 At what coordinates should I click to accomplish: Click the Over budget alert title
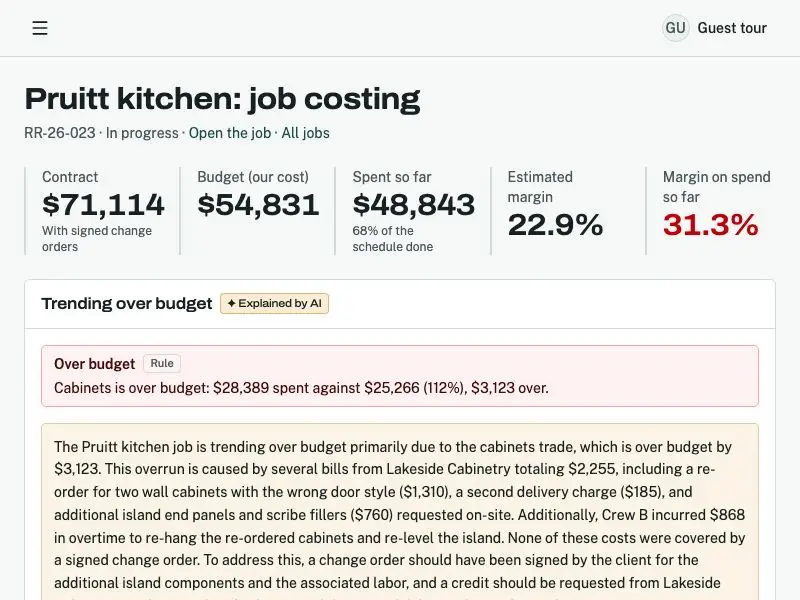(94, 364)
